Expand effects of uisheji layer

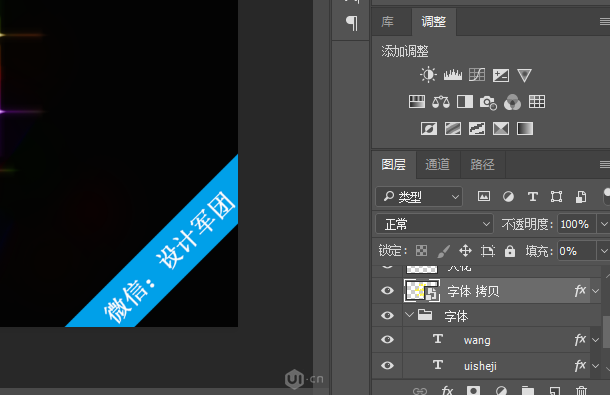pos(596,366)
